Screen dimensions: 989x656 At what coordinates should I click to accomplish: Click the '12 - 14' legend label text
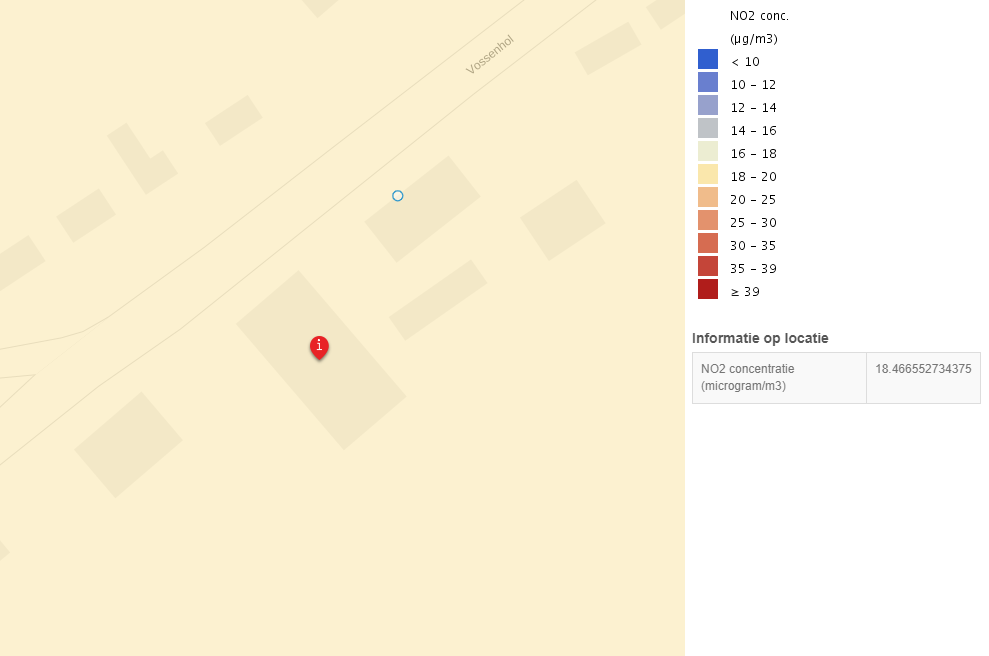[x=754, y=108]
